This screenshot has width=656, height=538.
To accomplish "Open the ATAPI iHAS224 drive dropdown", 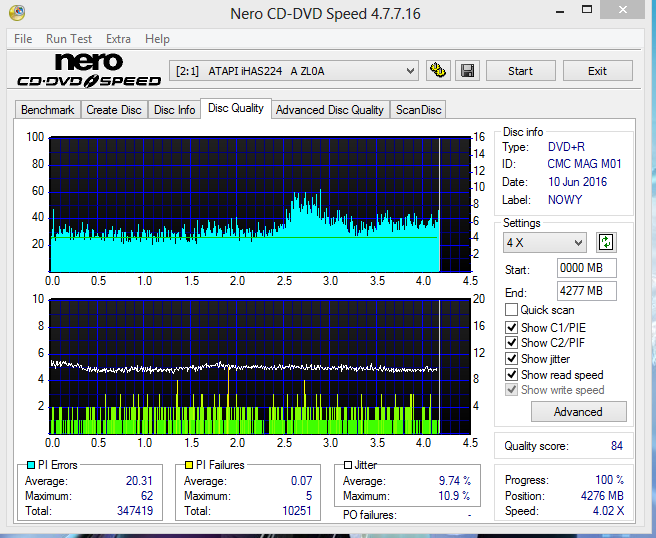I will point(294,71).
